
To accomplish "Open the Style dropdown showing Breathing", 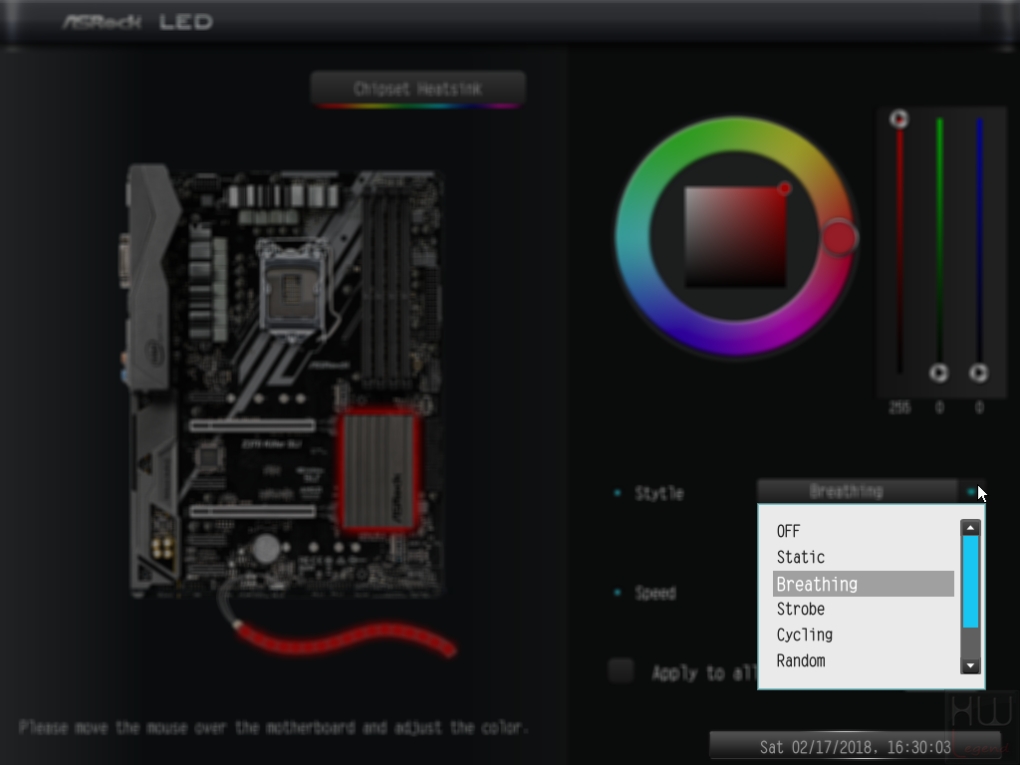I will (857, 491).
